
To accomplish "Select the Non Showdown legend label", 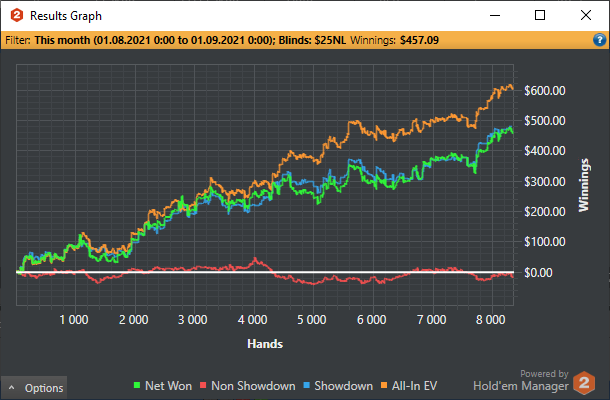I will click(x=253, y=386).
